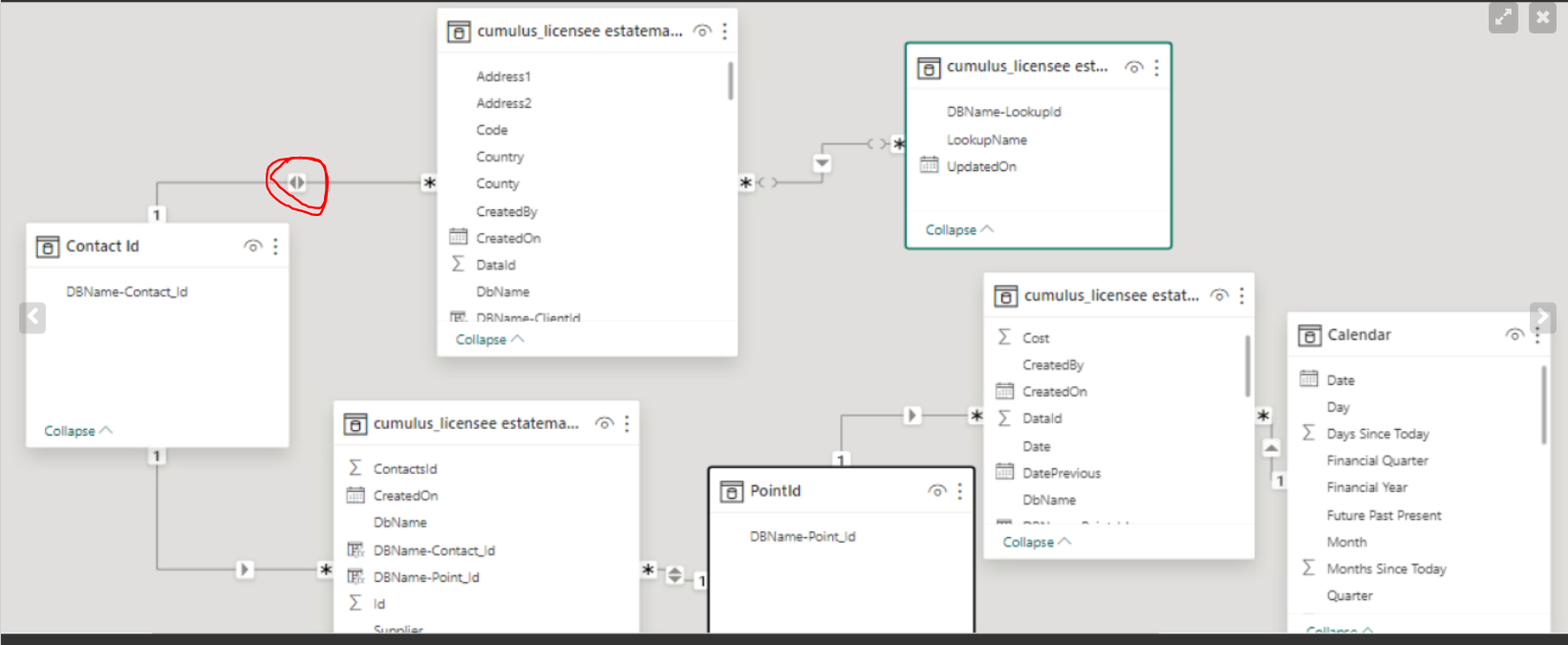Click the sigma icon beside Months Since Today
Image resolution: width=1568 pixels, height=645 pixels.
click(1308, 568)
